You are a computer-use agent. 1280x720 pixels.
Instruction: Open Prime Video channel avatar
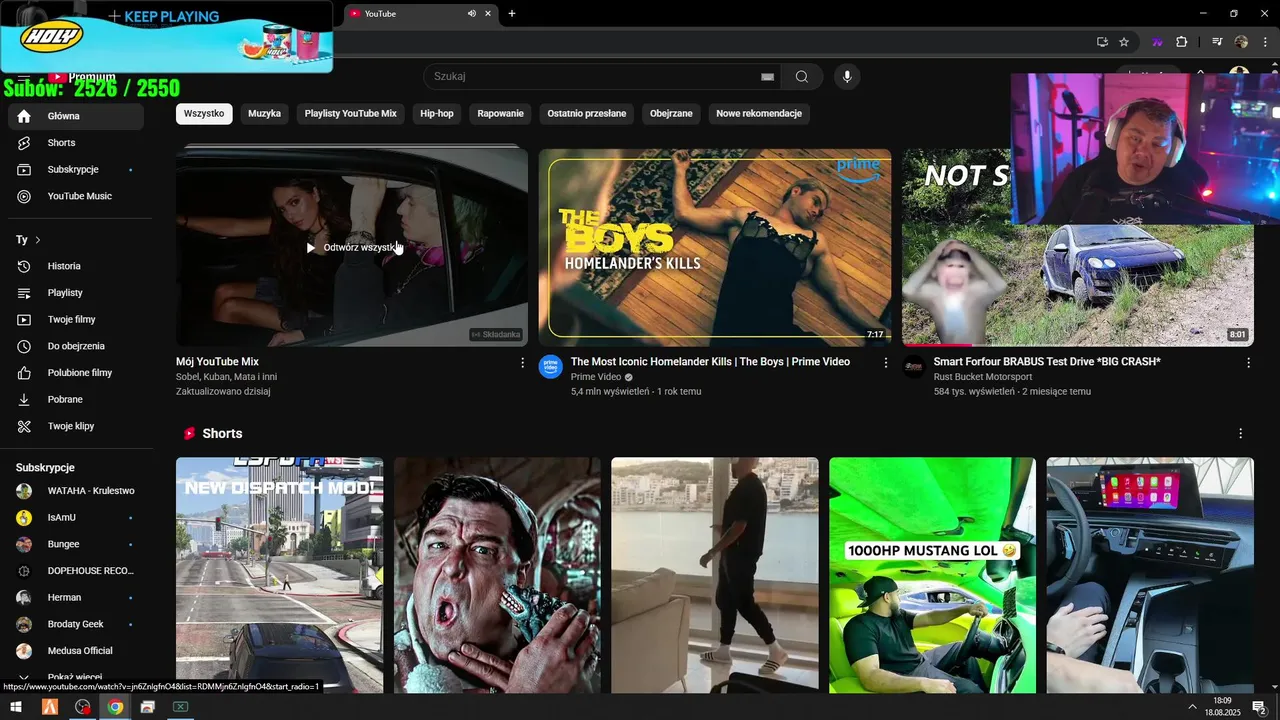tap(551, 366)
